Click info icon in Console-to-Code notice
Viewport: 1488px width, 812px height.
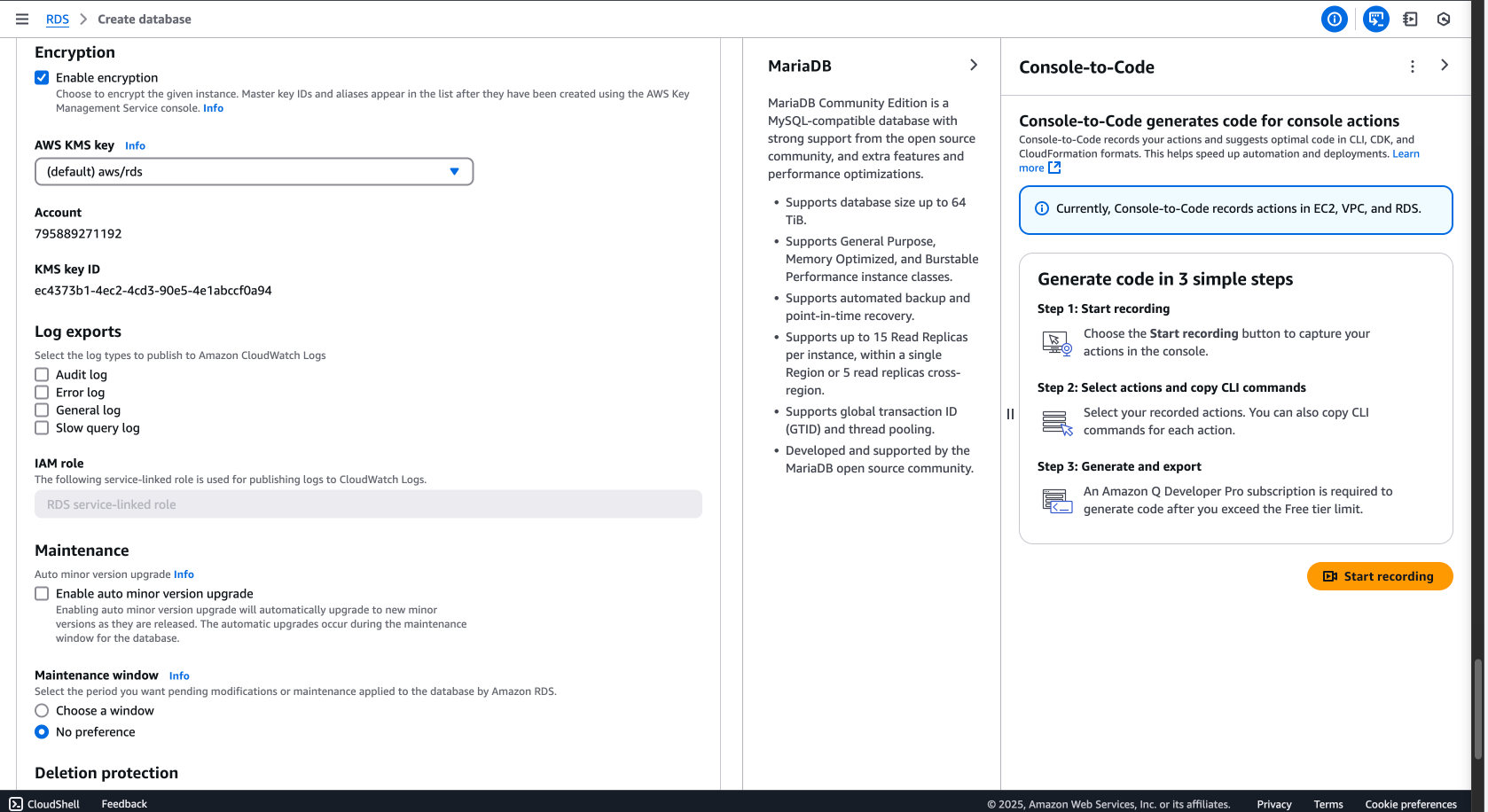(x=1042, y=208)
